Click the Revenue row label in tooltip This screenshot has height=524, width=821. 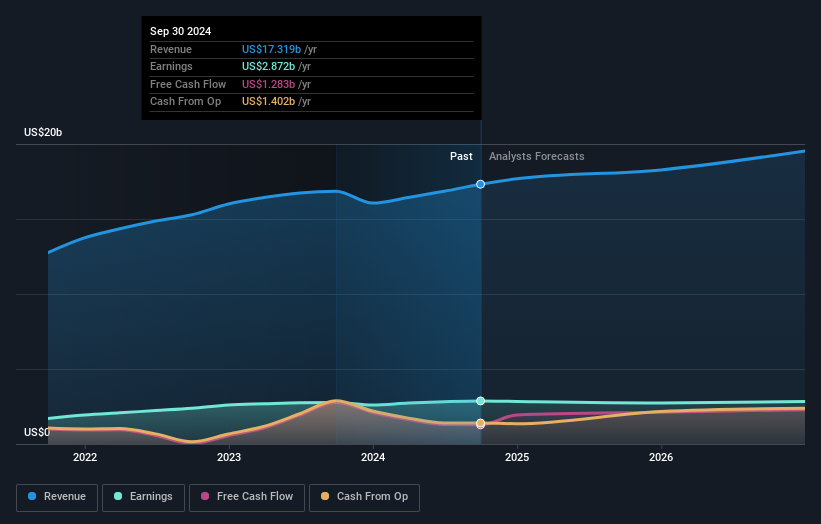point(171,49)
